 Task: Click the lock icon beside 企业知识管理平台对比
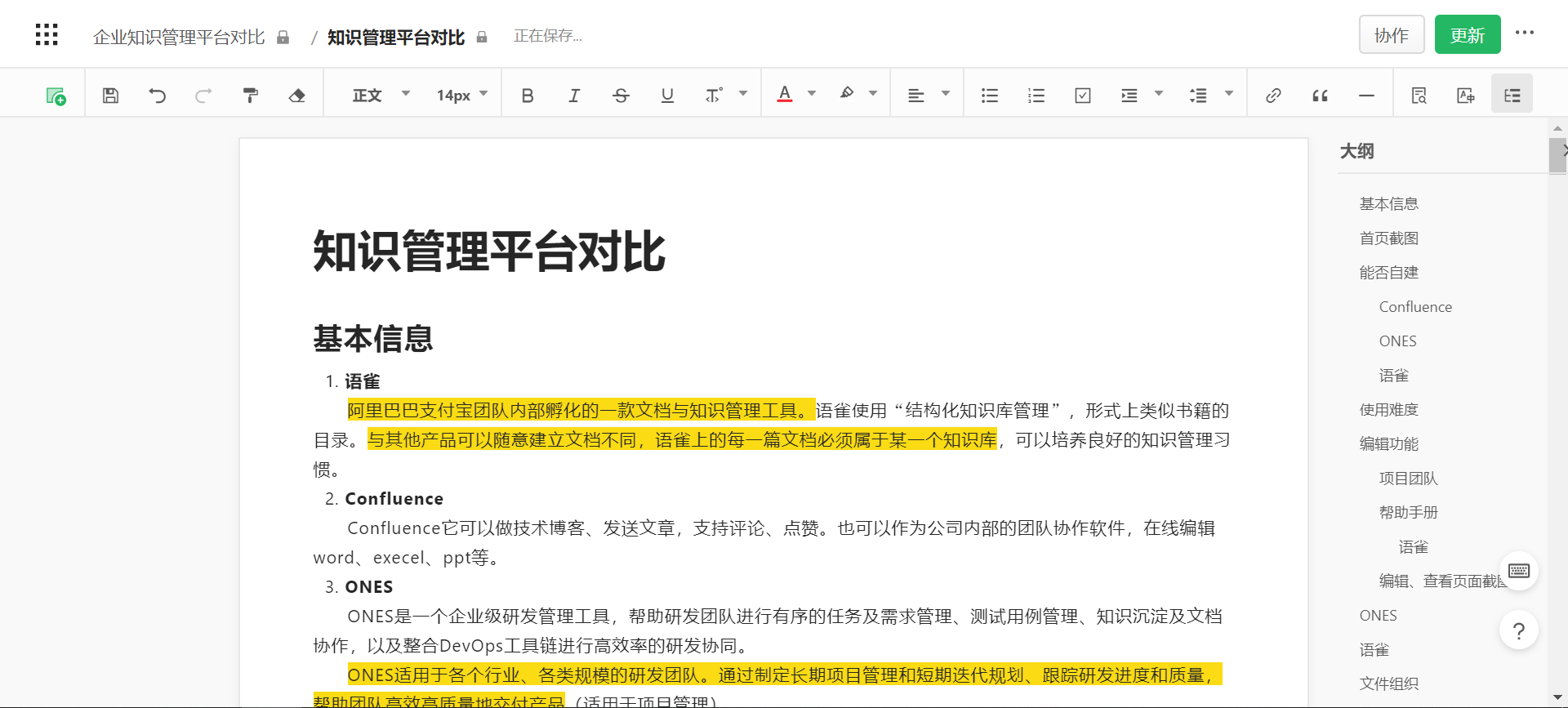[283, 37]
